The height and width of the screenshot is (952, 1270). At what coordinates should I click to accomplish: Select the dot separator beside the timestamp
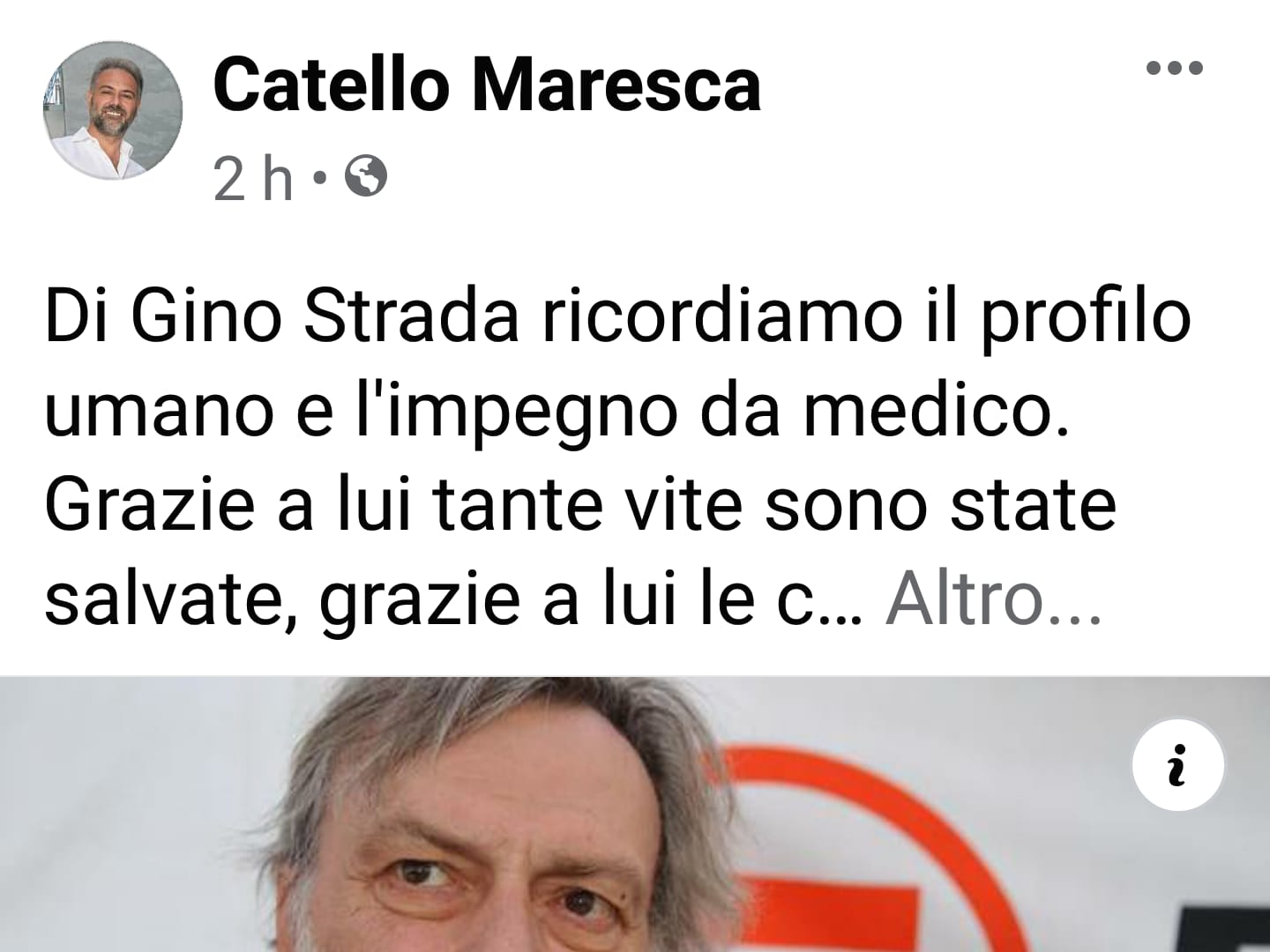(319, 178)
